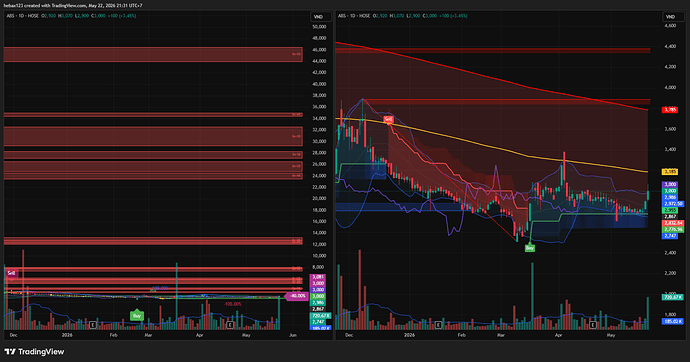Select the green Buy signal on right chart

(530, 248)
